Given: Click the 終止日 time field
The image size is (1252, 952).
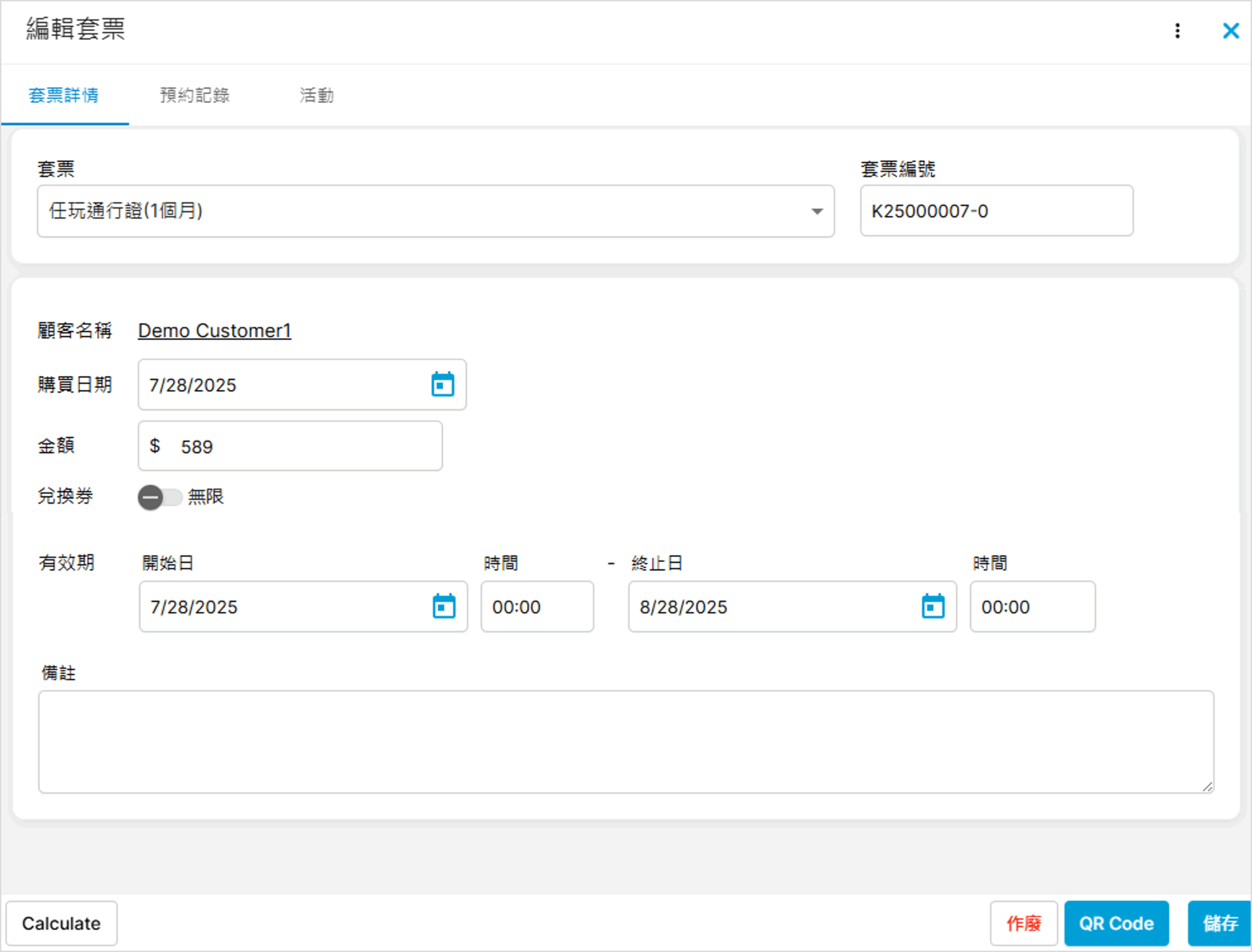Looking at the screenshot, I should 1032,607.
